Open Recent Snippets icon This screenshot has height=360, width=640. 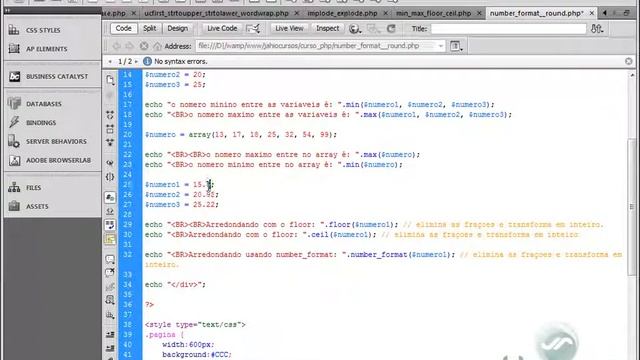[x=110, y=300]
